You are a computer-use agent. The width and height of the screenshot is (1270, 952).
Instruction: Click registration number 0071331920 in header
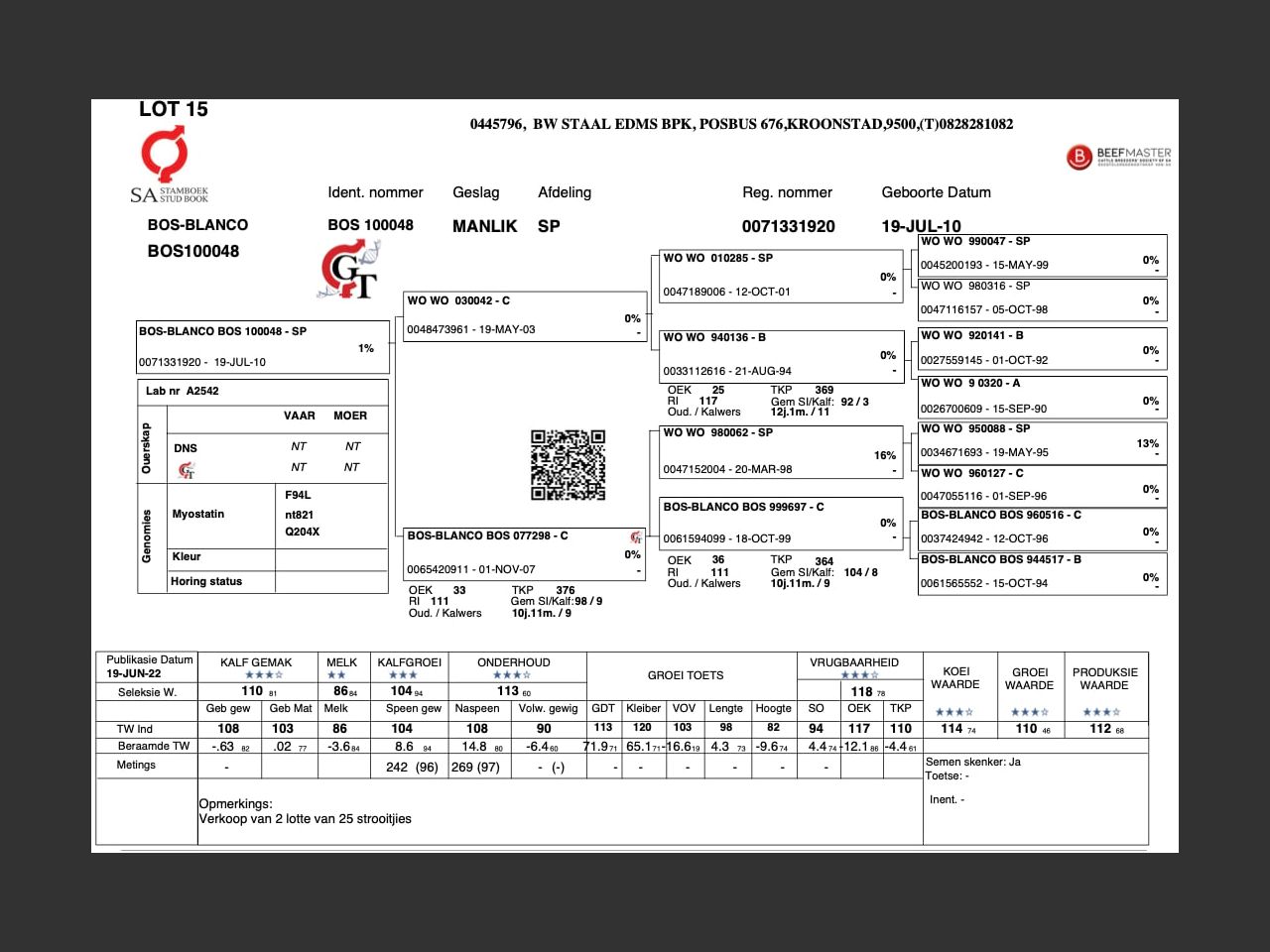[788, 226]
